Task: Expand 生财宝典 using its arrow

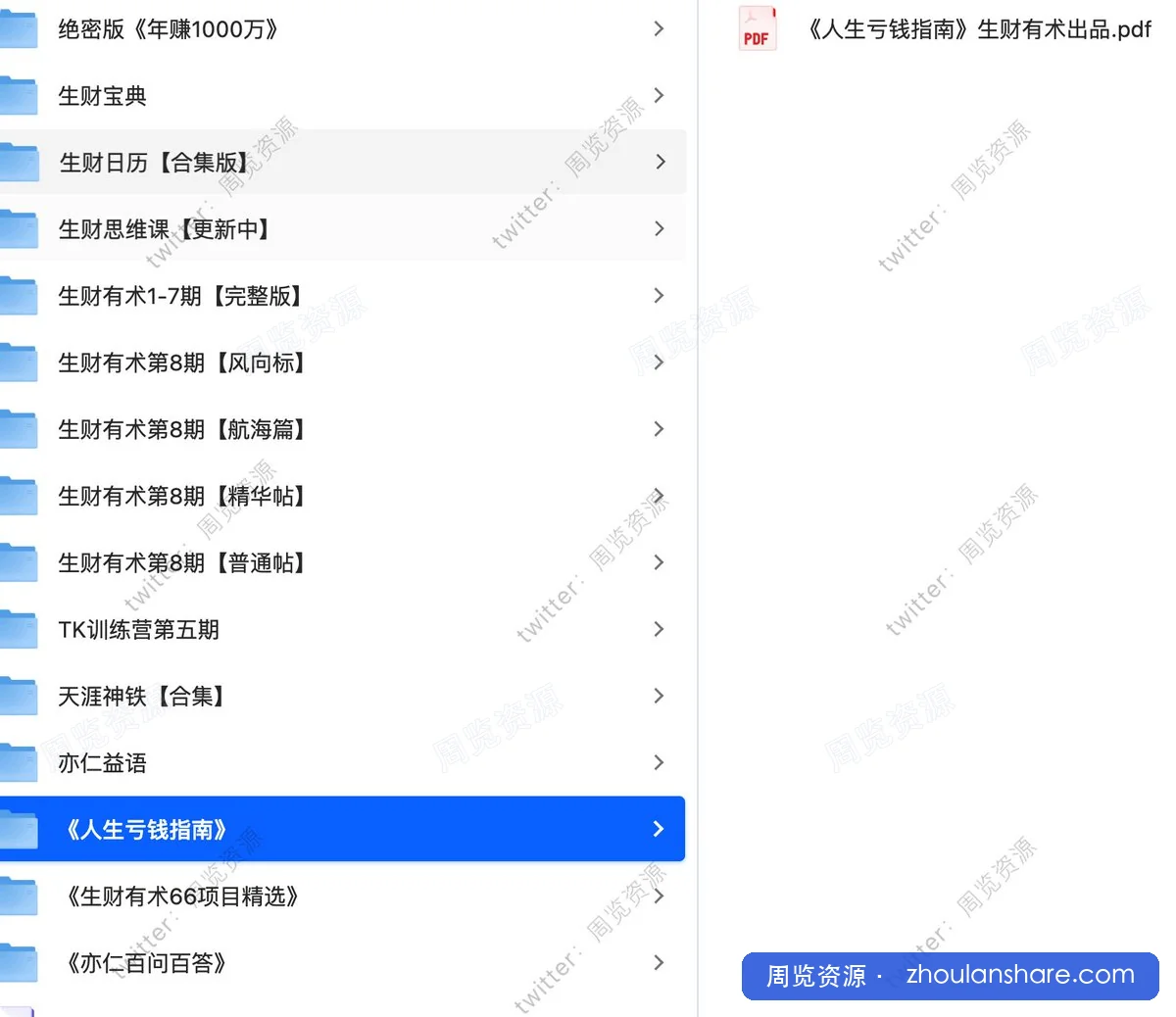Action: 659,95
